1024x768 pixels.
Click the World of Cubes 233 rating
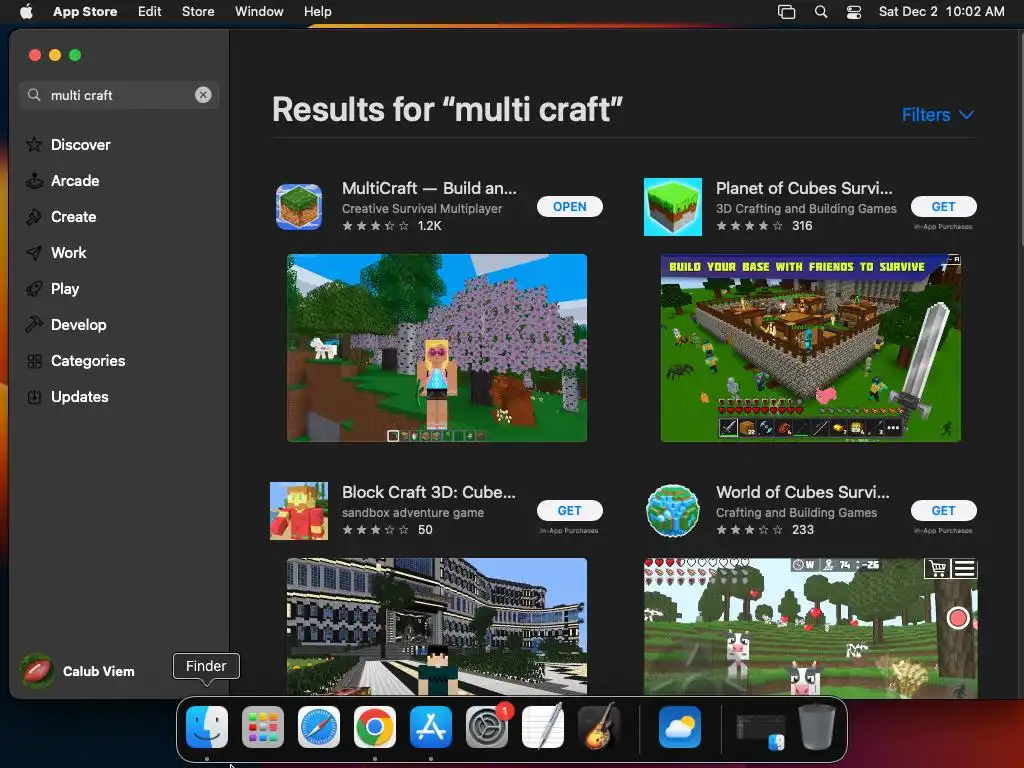pyautogui.click(x=765, y=530)
